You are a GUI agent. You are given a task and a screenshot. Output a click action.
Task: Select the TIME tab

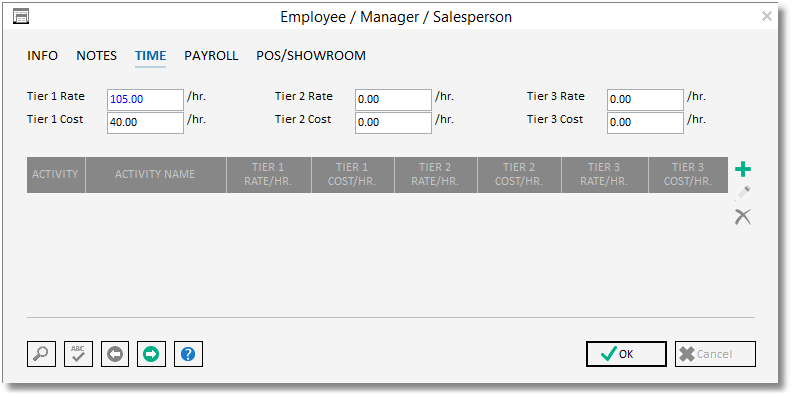coord(151,56)
